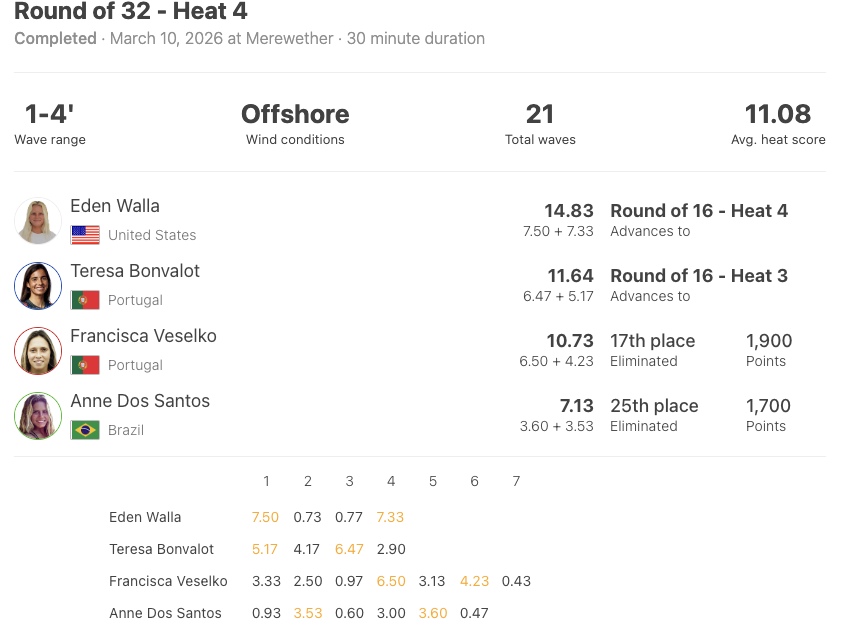Viewport: 844px width, 636px height.
Task: Click Teresa Bonvalot's avatar picture
Action: coord(38,286)
